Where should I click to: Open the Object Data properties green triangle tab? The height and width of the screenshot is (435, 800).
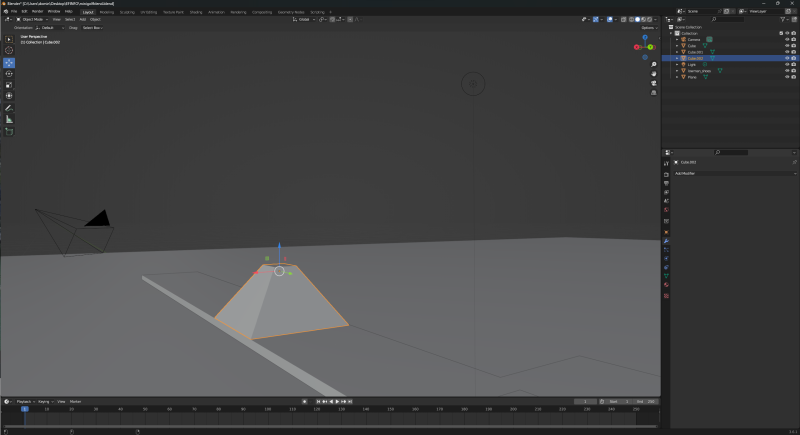(x=666, y=276)
